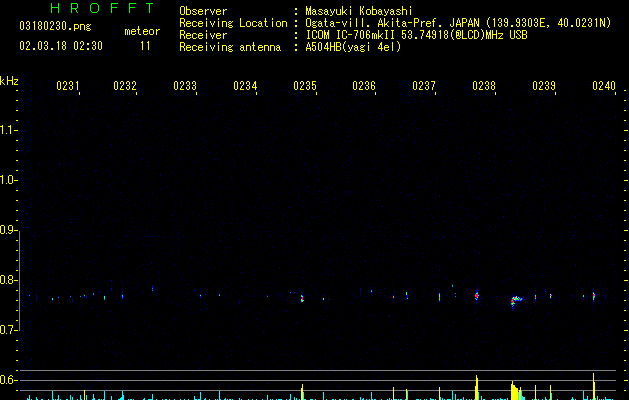Screen dimensions: 629x400
Task: Click the Receiver field label
Action: tap(203, 35)
